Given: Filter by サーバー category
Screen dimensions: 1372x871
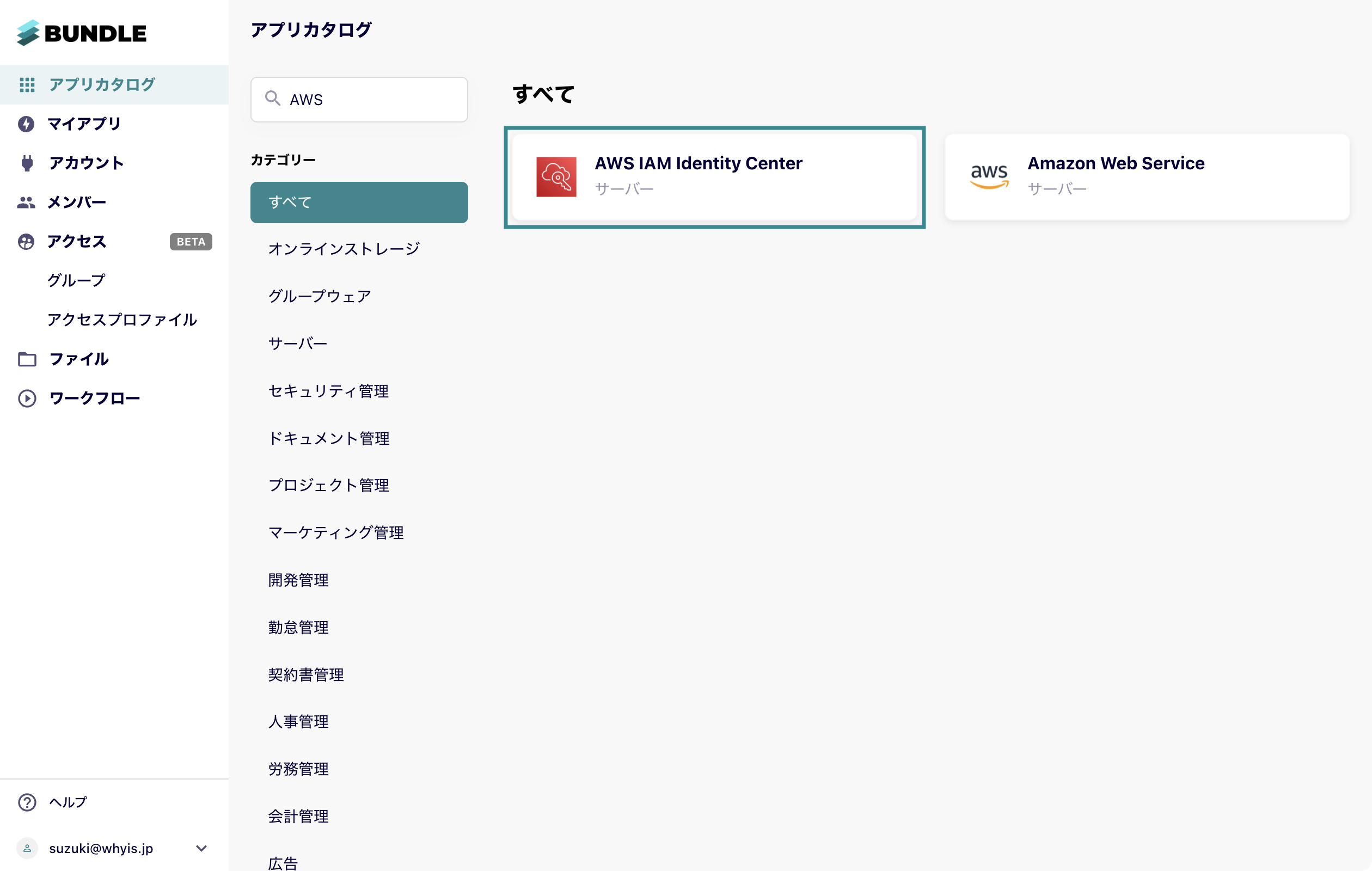Looking at the screenshot, I should pos(298,344).
